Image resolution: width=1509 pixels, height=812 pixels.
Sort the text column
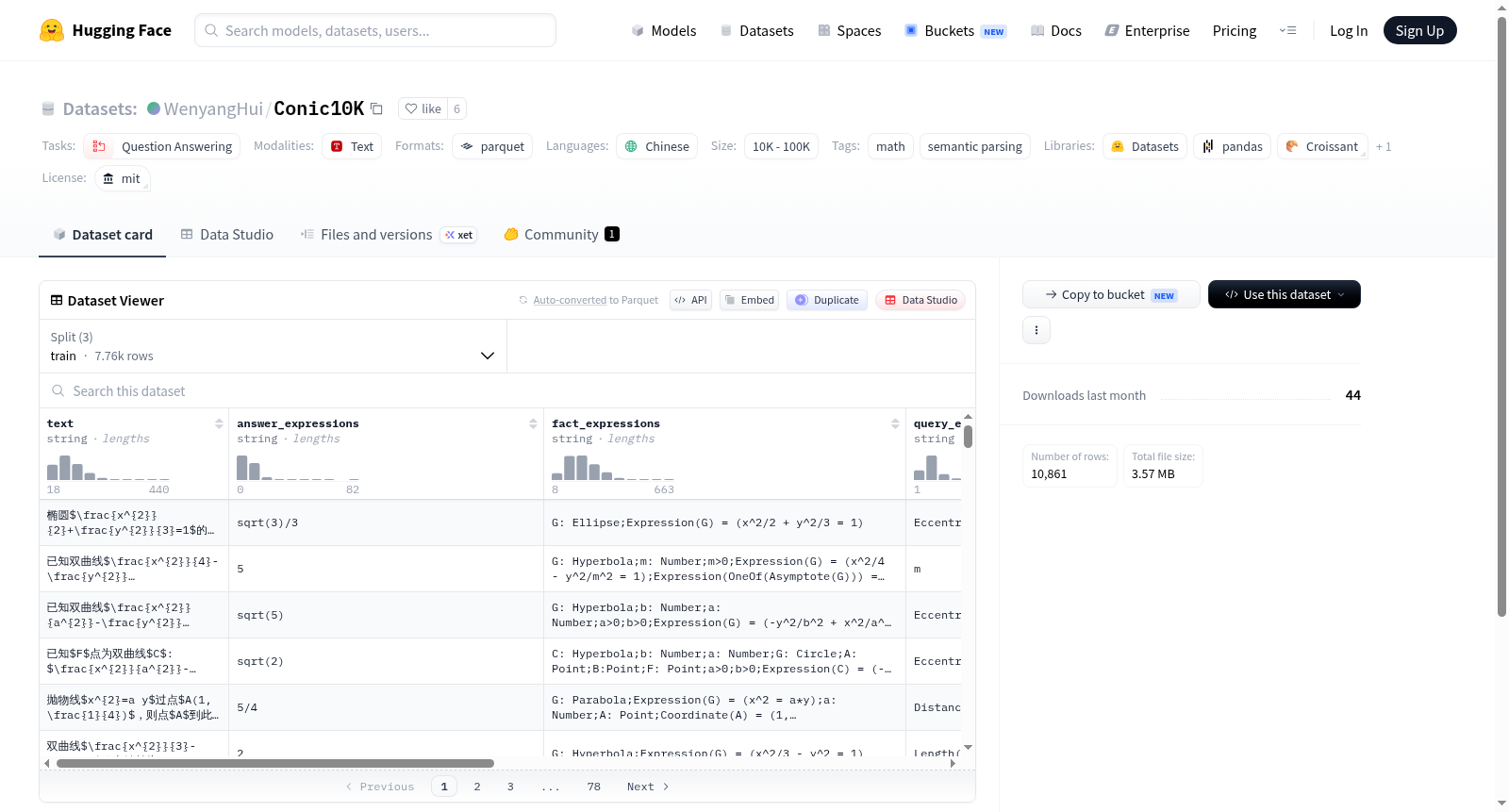219,423
